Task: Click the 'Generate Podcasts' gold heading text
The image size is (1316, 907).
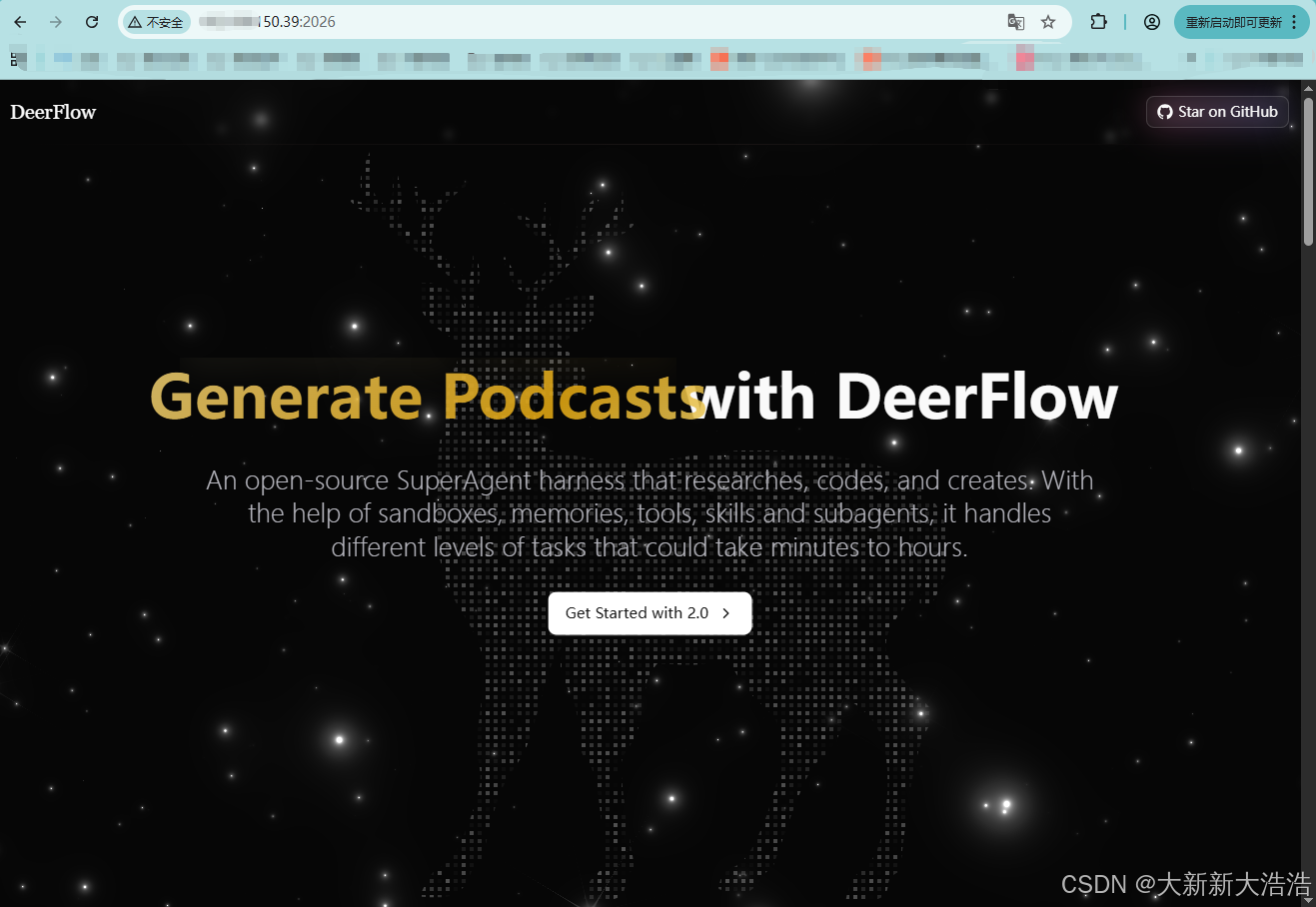Action: 428,397
